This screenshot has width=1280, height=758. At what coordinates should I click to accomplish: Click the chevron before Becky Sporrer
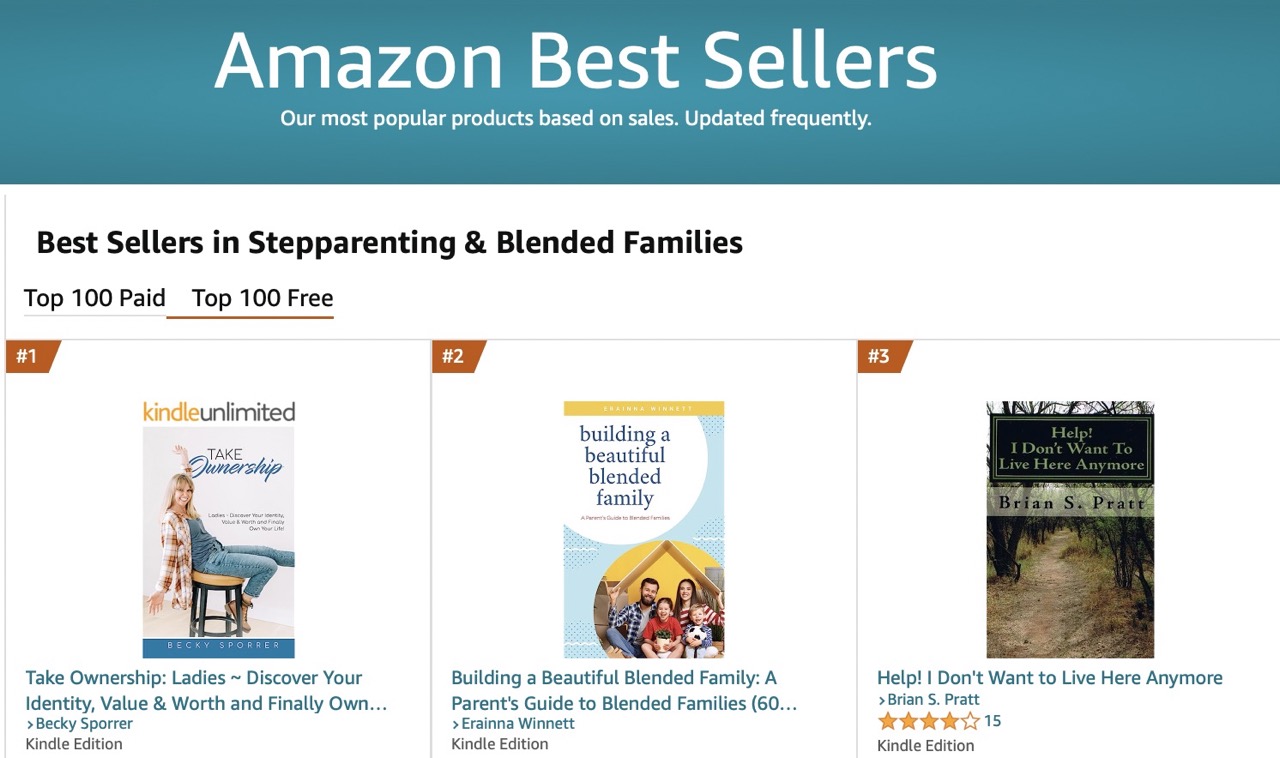click(x=30, y=724)
